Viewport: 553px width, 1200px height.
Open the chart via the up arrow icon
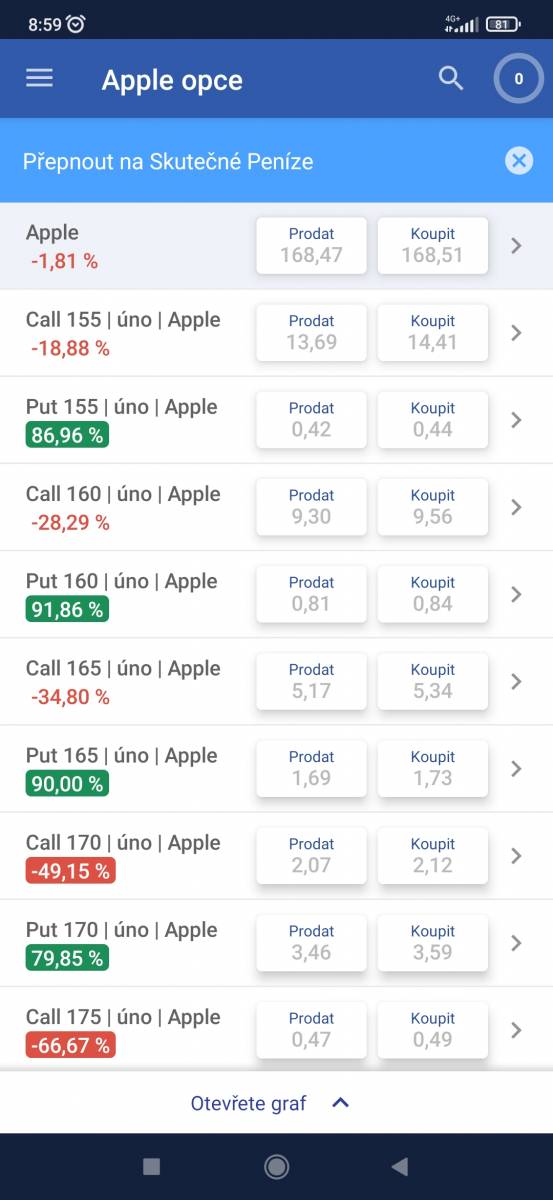click(340, 1103)
